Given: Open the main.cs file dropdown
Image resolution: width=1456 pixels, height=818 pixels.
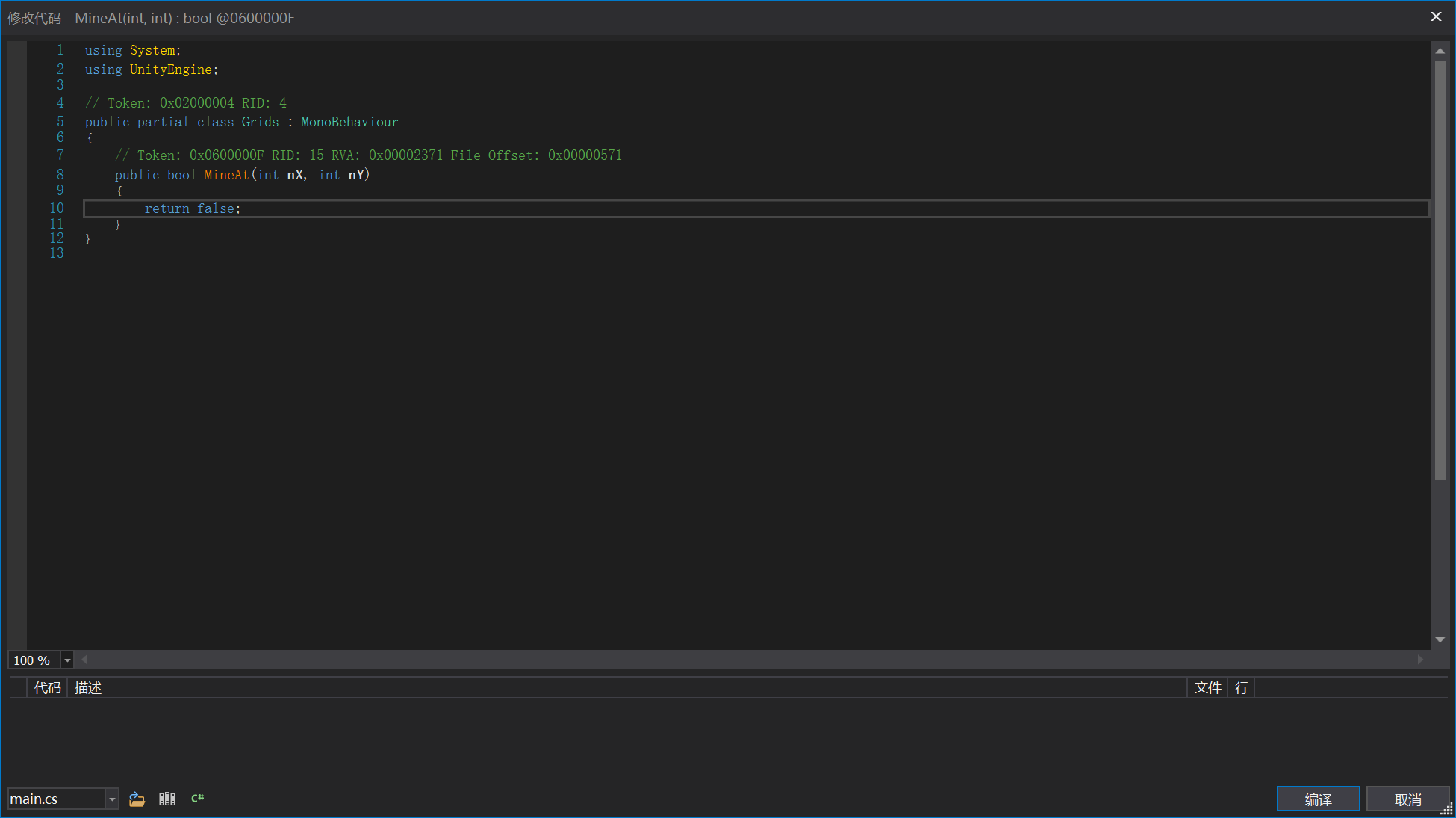Looking at the screenshot, I should [x=112, y=799].
